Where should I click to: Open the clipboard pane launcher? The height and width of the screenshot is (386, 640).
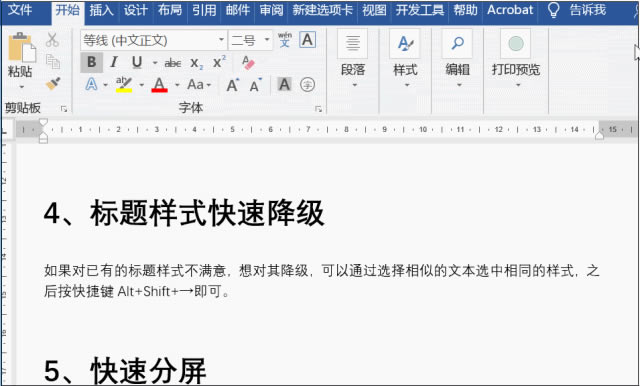64,109
